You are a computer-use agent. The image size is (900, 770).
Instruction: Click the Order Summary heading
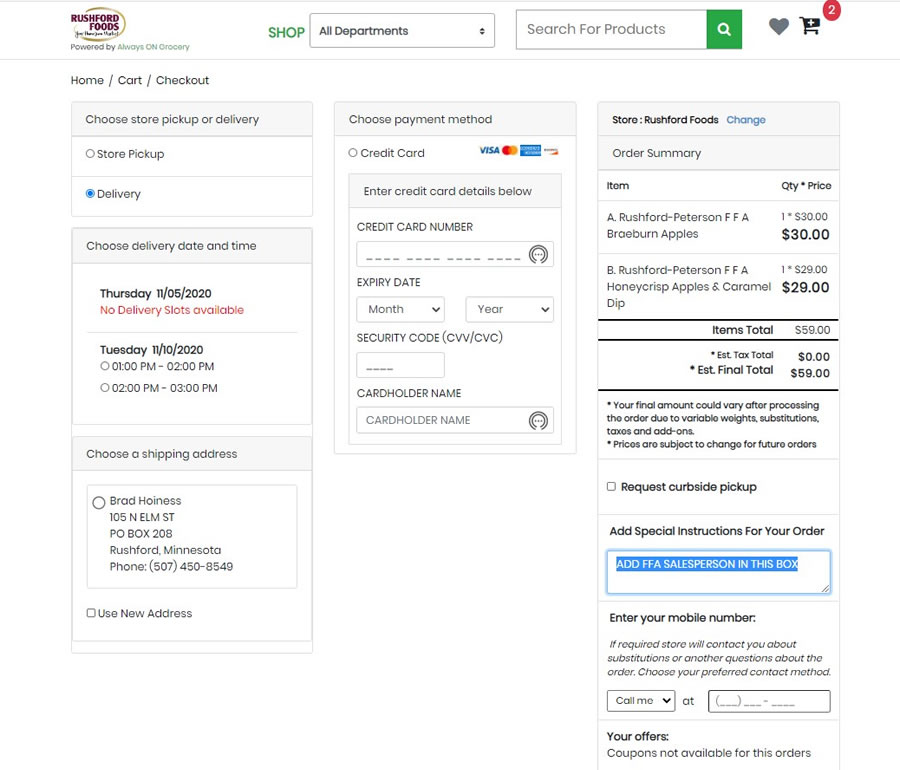(657, 153)
